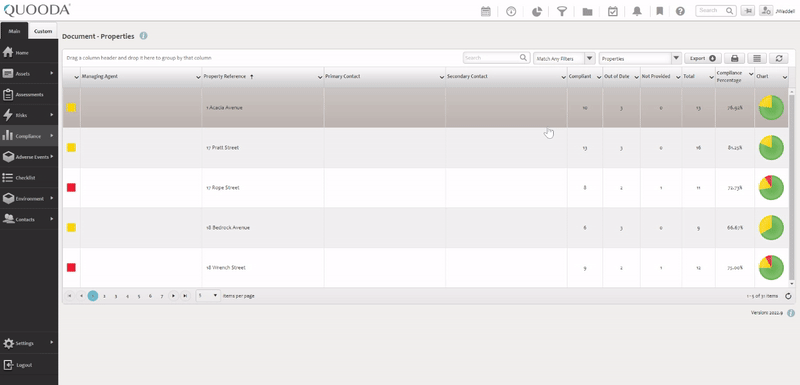The width and height of the screenshot is (800, 385).
Task: Click the pin icon button near user name
Action: point(748,11)
